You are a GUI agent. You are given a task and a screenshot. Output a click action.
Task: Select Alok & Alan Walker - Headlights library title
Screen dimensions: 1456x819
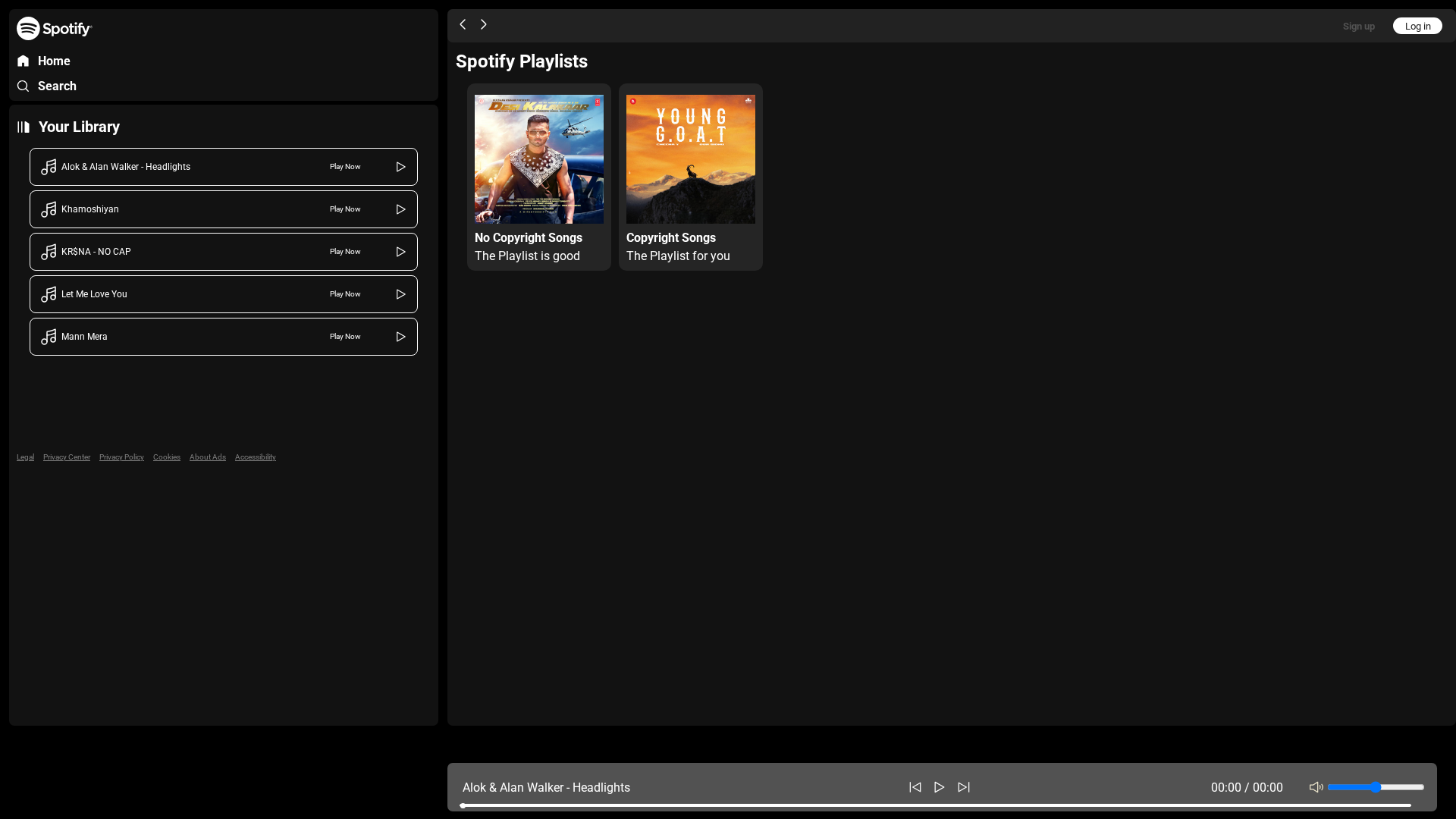tap(126, 167)
